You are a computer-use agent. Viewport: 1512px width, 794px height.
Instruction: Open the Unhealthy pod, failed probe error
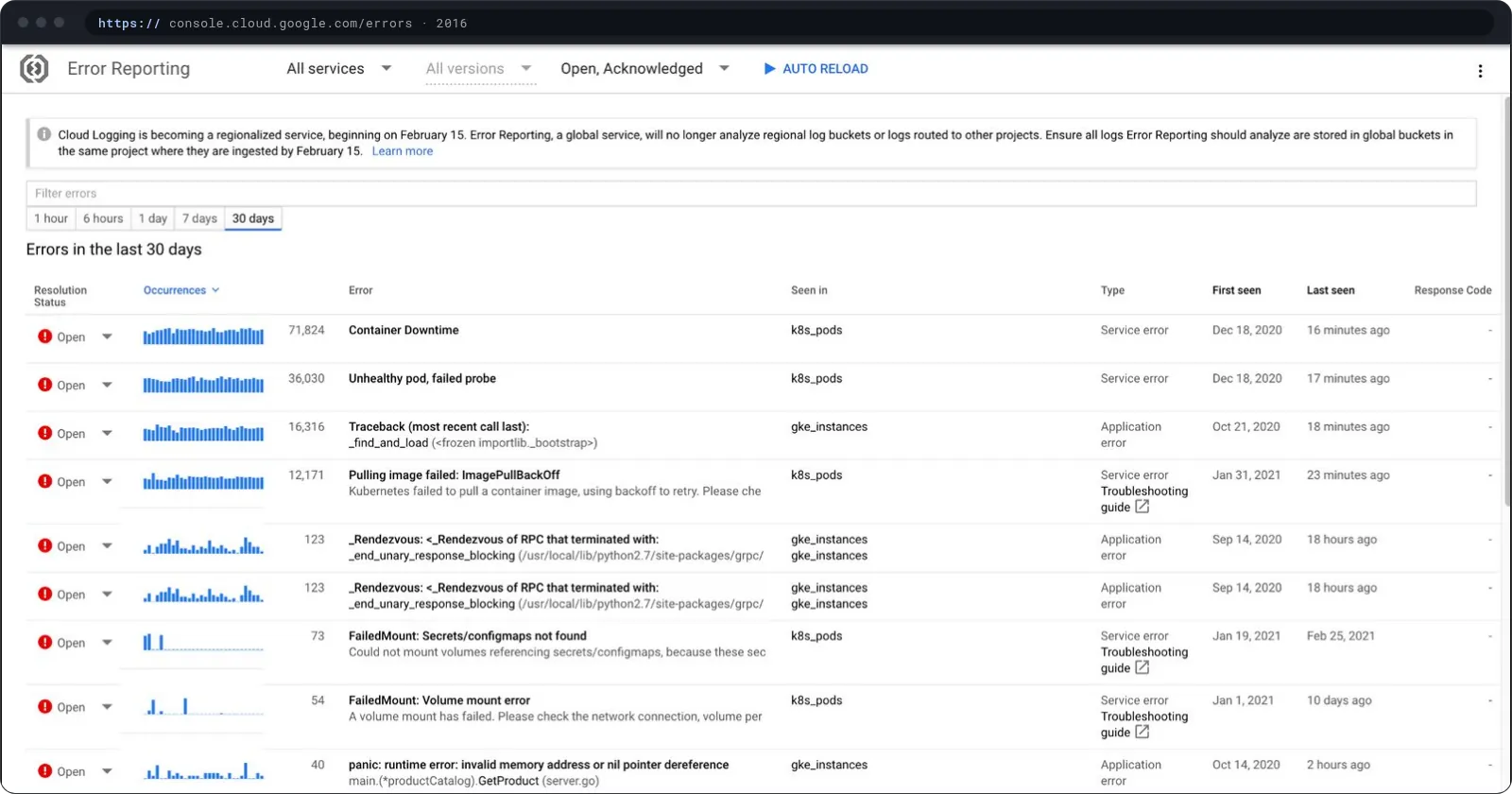point(422,378)
